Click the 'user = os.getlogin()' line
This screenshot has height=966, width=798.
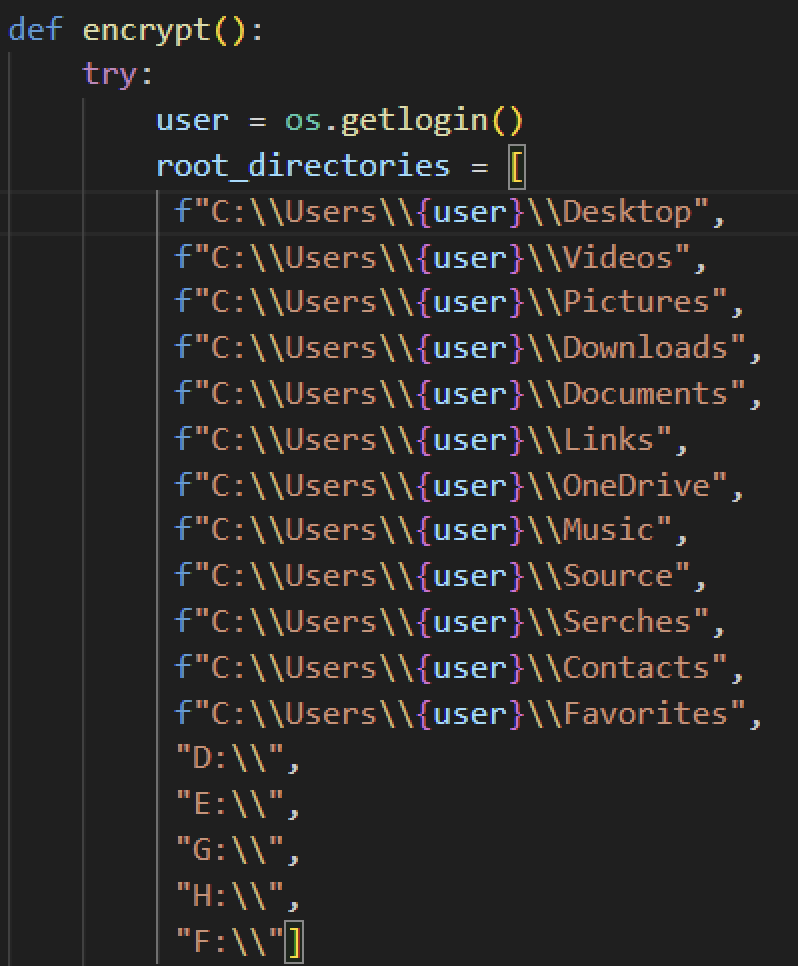tap(340, 121)
